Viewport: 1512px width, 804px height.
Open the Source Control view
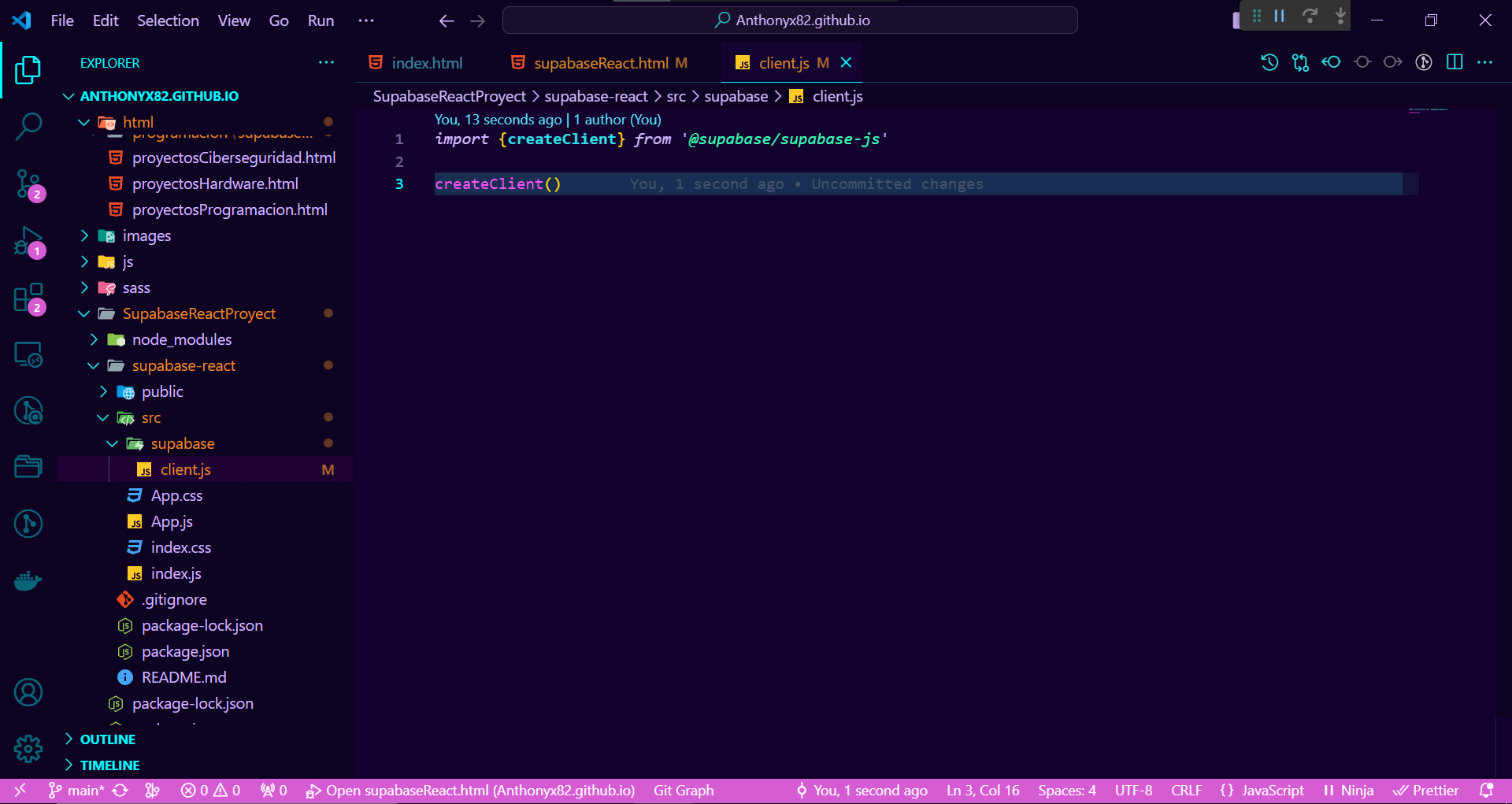[x=28, y=184]
